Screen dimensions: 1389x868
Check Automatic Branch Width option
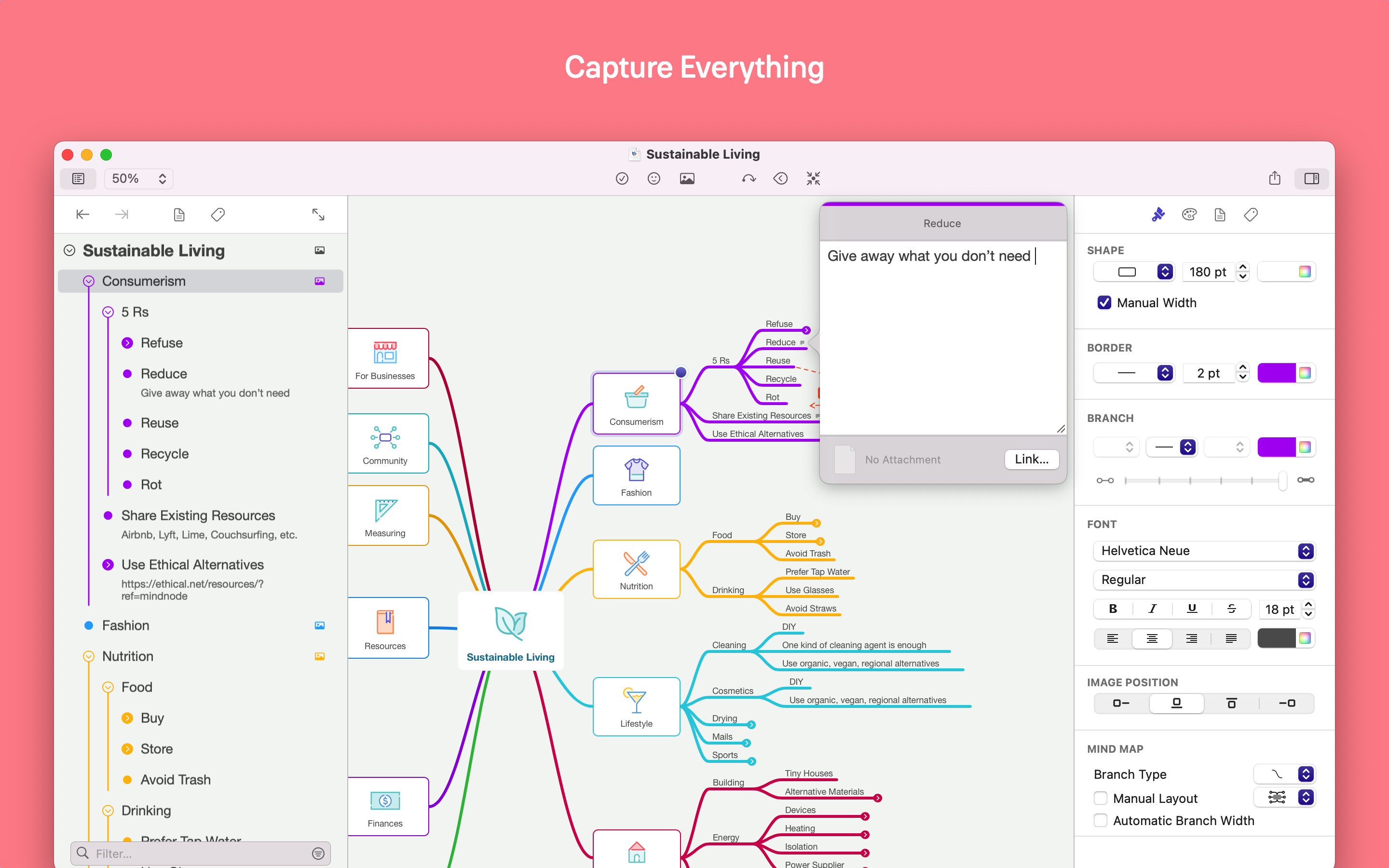(x=1100, y=820)
